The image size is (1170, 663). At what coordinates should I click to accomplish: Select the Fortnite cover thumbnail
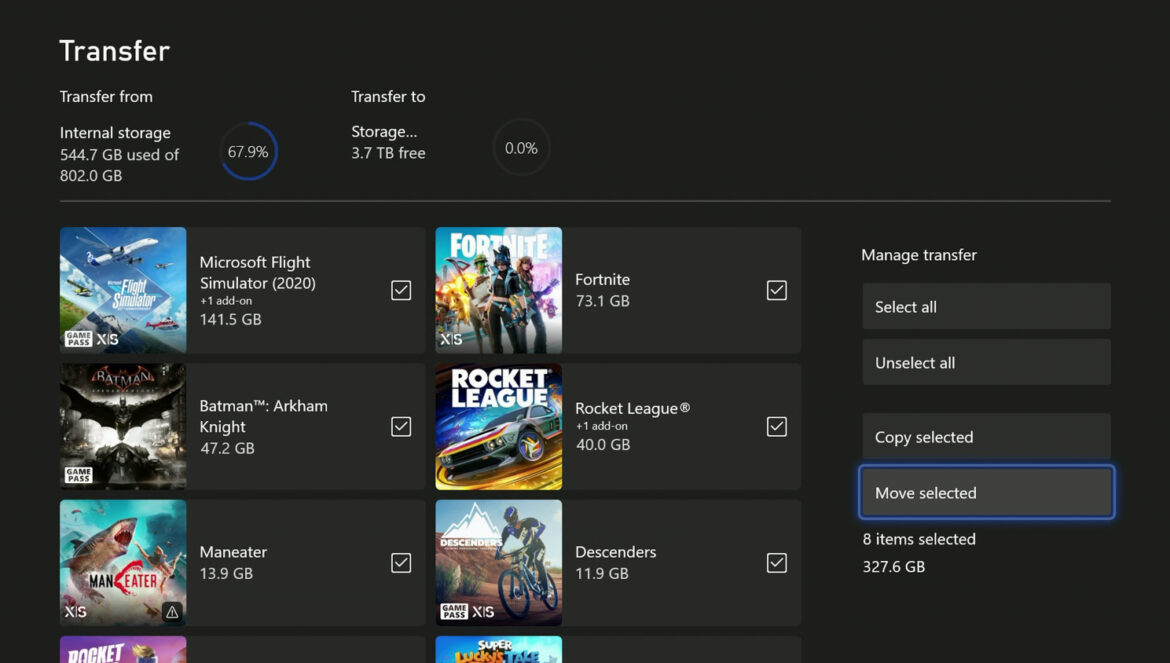point(498,290)
